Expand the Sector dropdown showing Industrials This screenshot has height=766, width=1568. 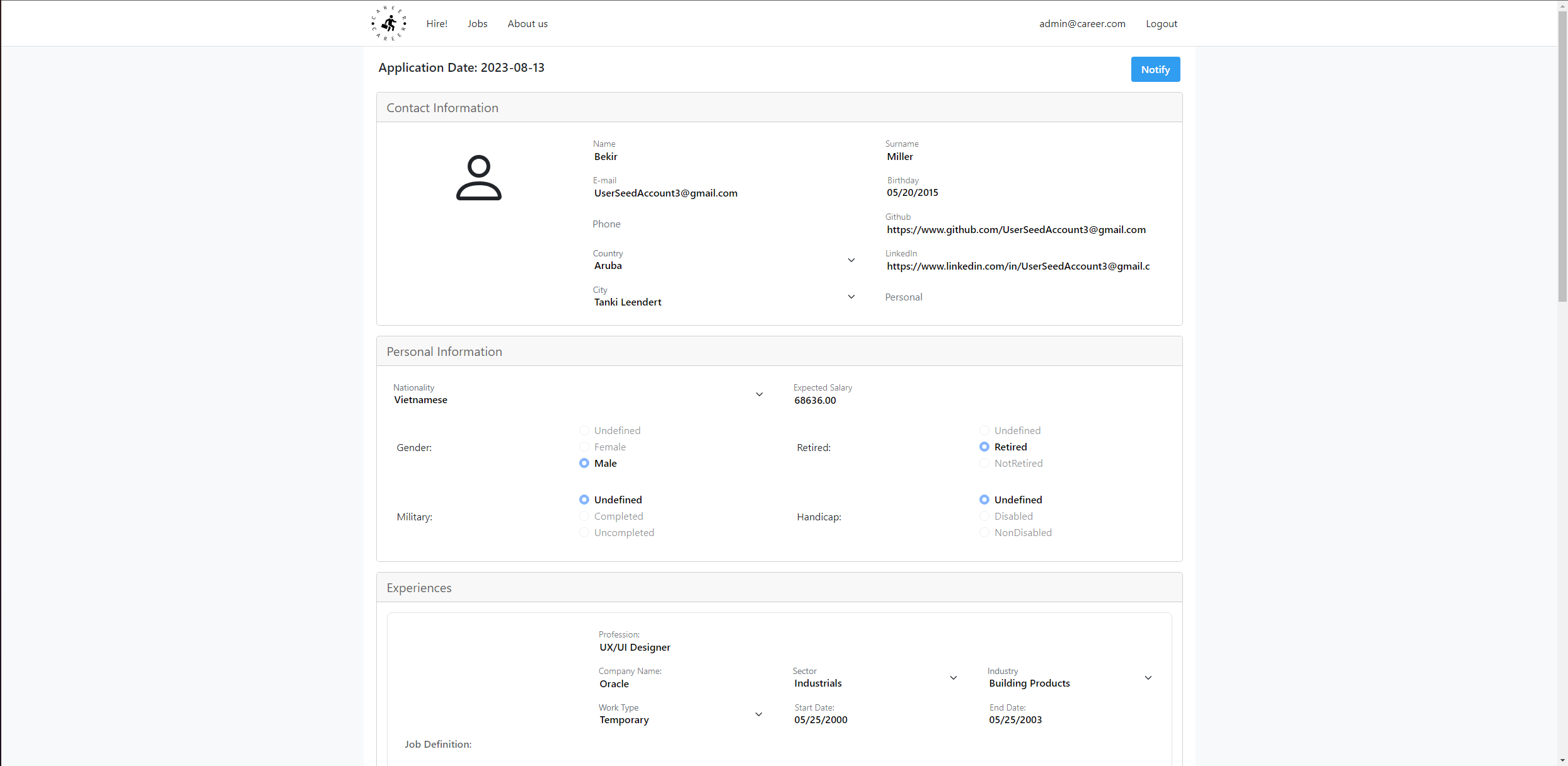(x=876, y=678)
